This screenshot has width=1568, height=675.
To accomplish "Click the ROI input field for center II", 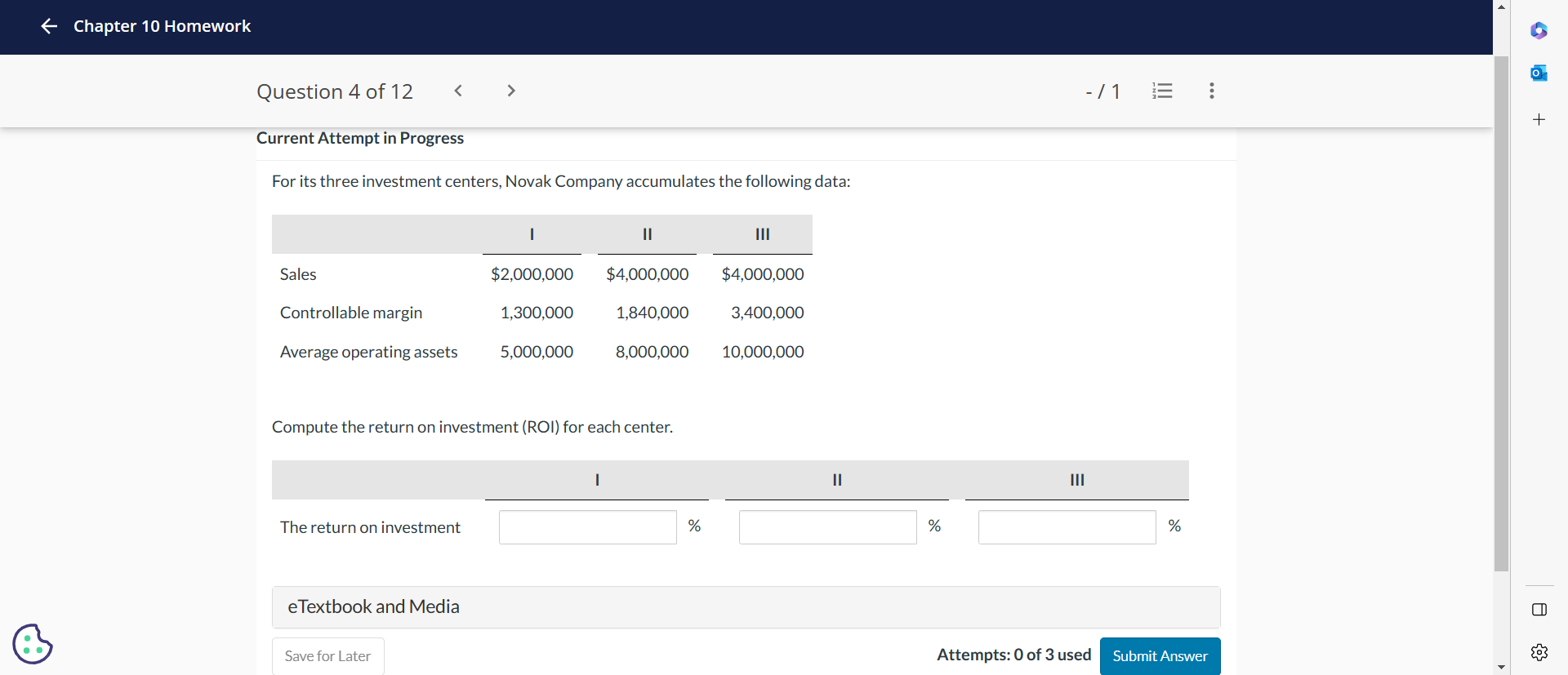I will click(x=828, y=527).
